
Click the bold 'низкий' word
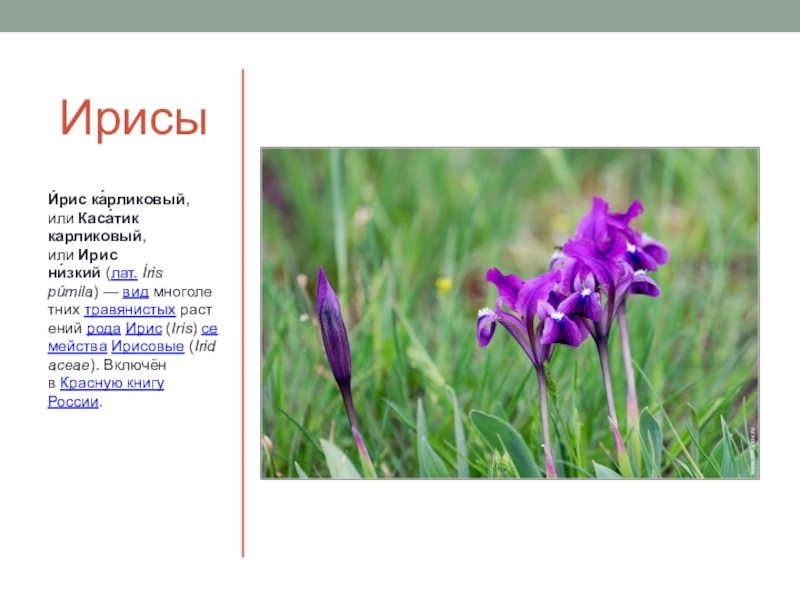[74, 273]
